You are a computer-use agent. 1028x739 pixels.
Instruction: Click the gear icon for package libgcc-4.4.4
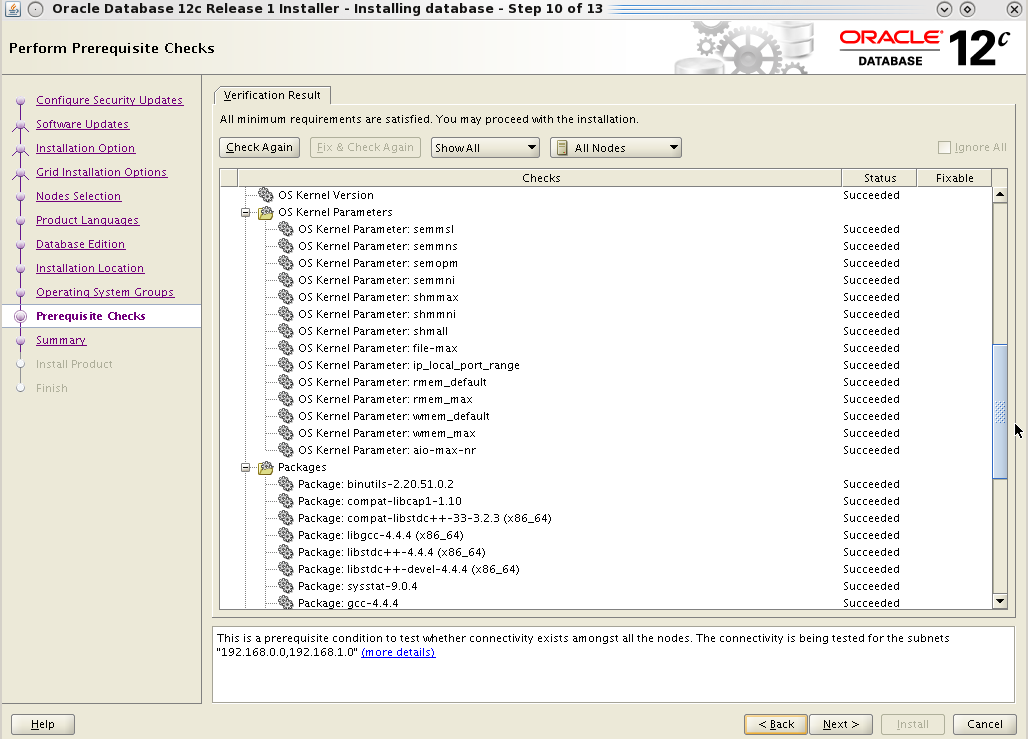(x=286, y=535)
